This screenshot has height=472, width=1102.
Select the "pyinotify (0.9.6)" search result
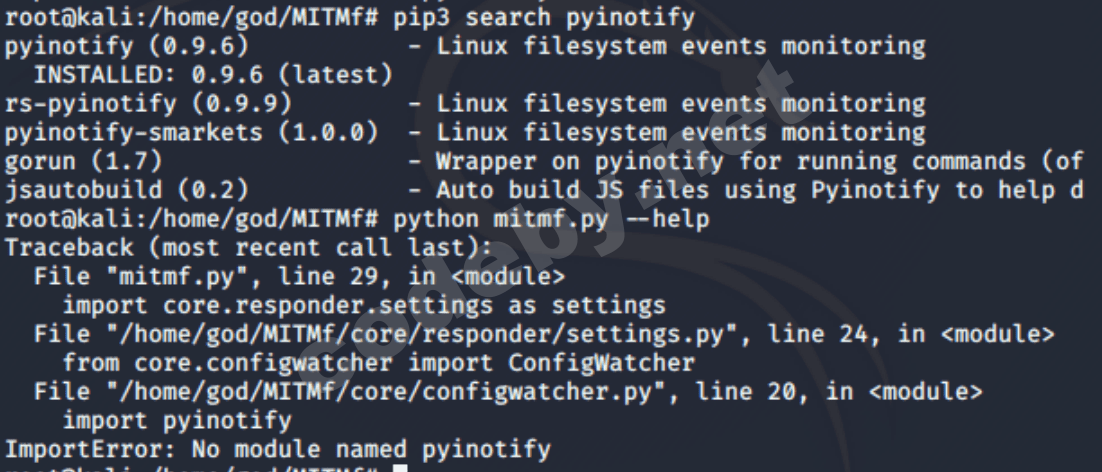click(127, 46)
